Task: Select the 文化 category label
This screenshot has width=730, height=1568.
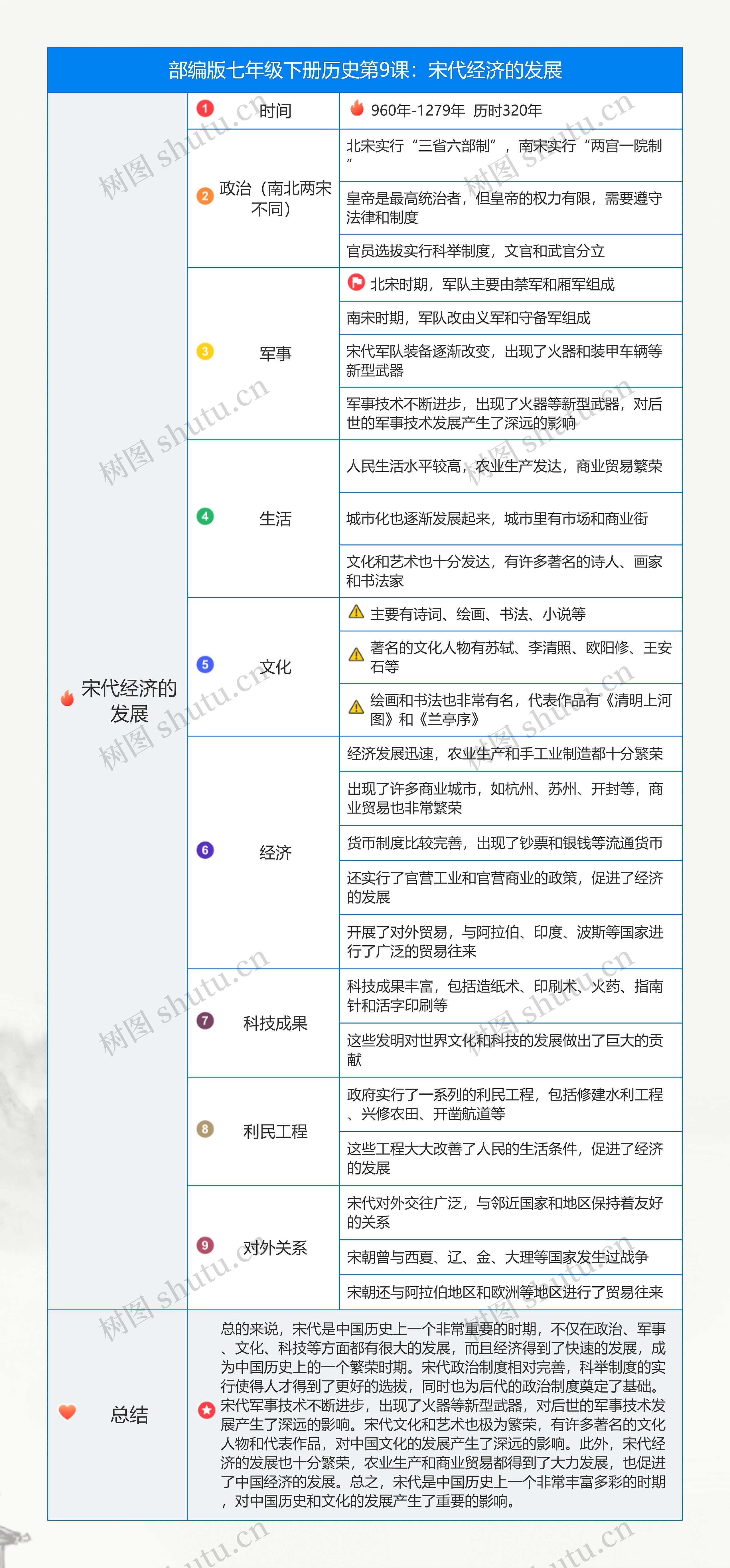Action: (x=275, y=667)
